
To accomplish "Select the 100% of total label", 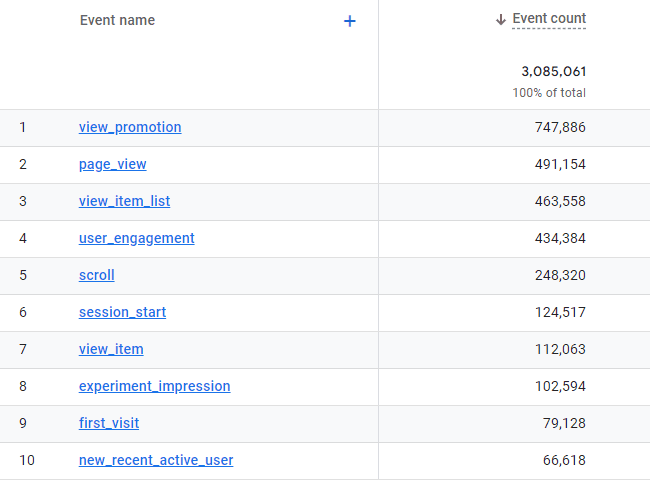I will (x=549, y=92).
